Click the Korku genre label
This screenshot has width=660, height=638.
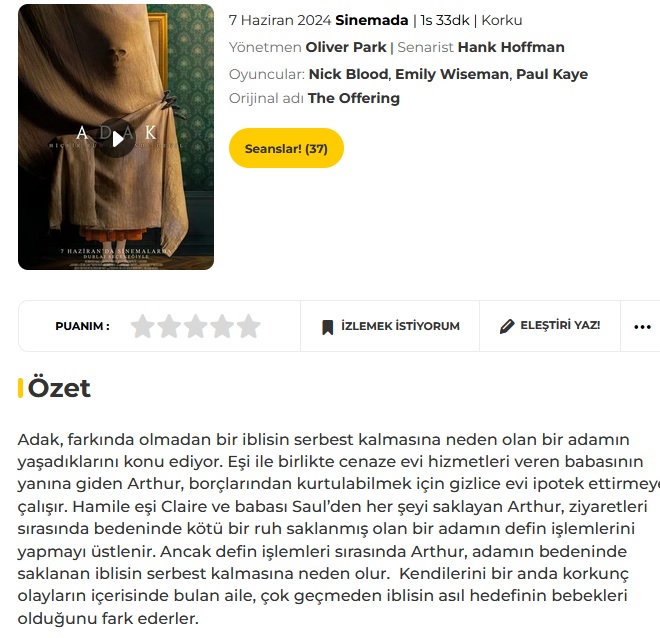pyautogui.click(x=502, y=20)
